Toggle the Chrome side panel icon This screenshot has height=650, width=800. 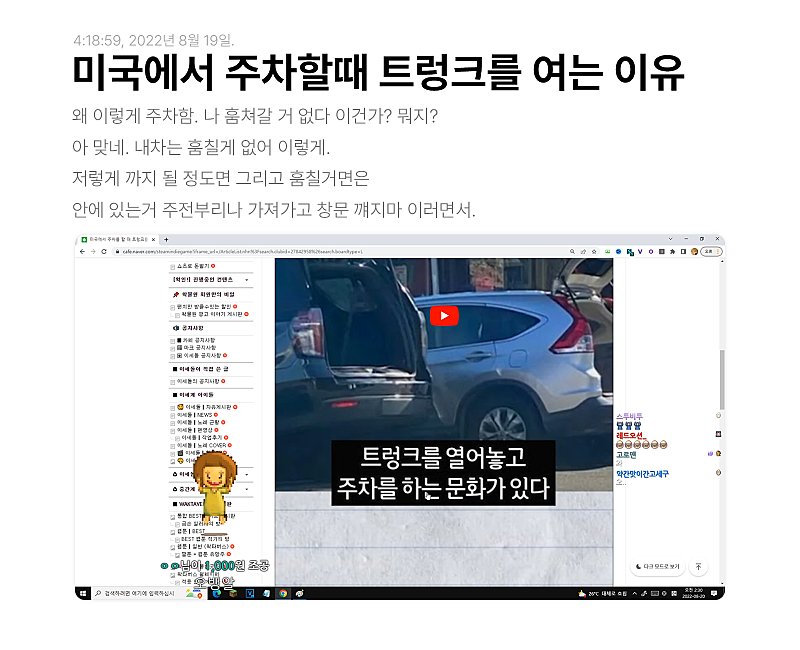[683, 252]
